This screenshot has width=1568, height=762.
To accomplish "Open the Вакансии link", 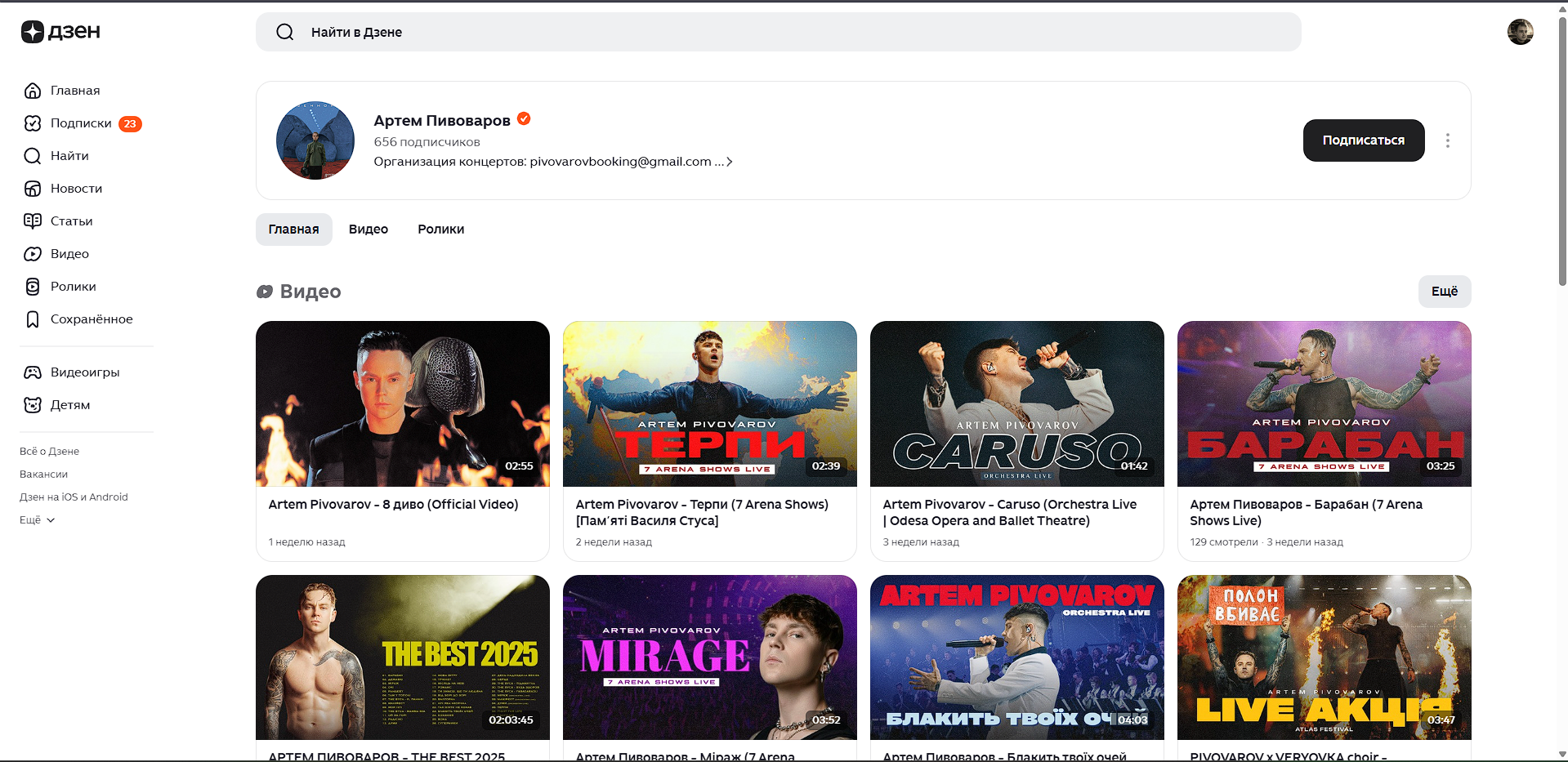I will [43, 475].
